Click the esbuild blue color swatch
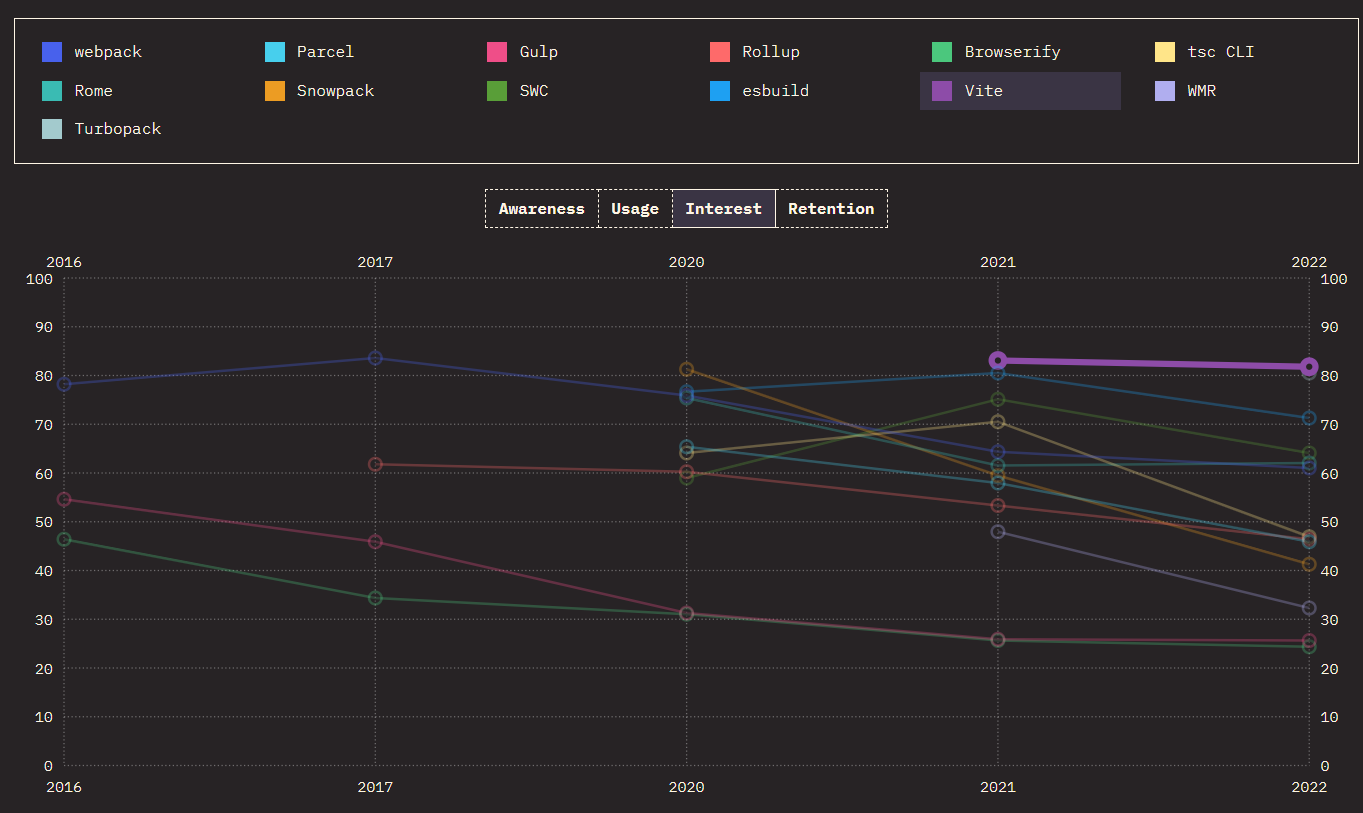 [720, 91]
